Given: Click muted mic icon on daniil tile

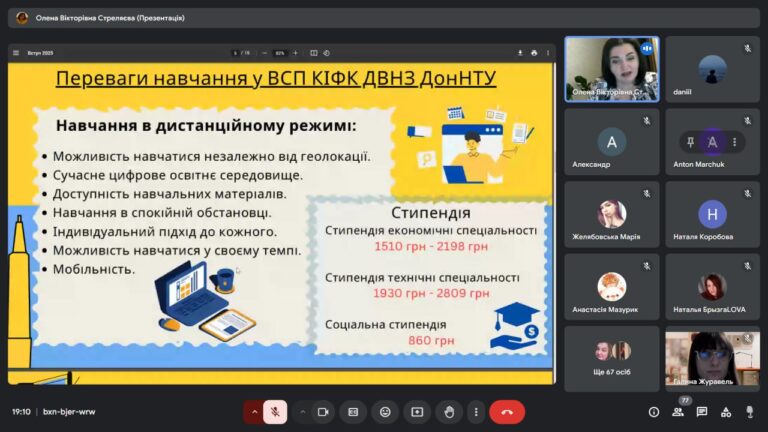Looking at the screenshot, I should (747, 48).
